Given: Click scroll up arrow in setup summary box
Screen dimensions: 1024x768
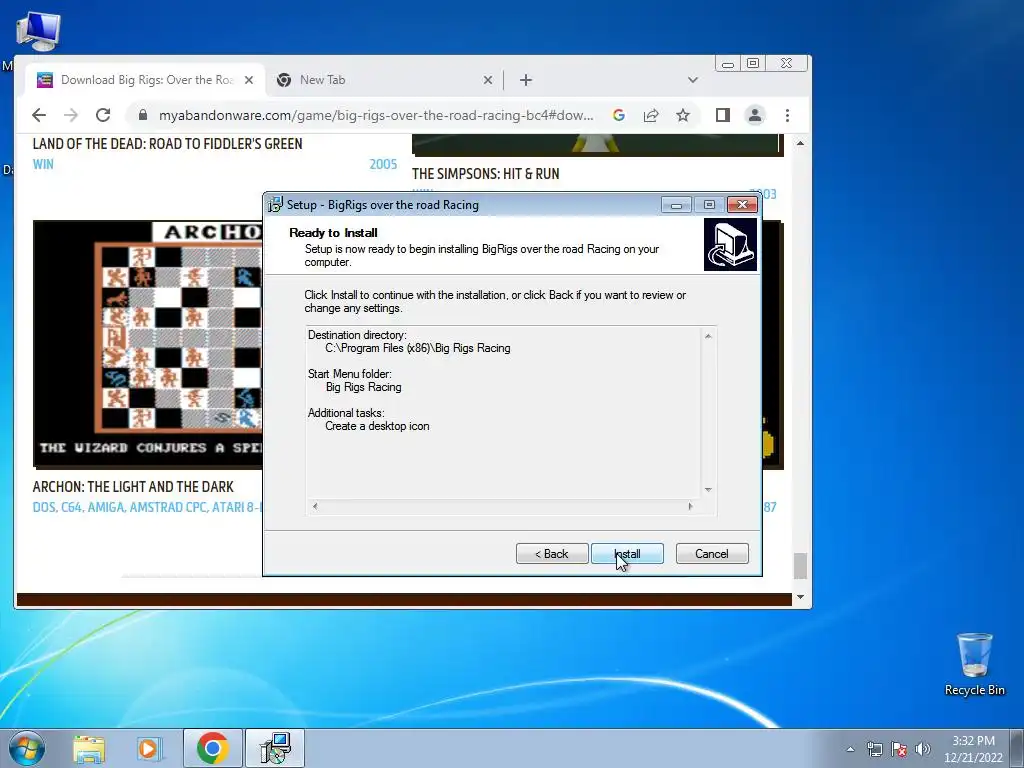Looking at the screenshot, I should tap(708, 336).
